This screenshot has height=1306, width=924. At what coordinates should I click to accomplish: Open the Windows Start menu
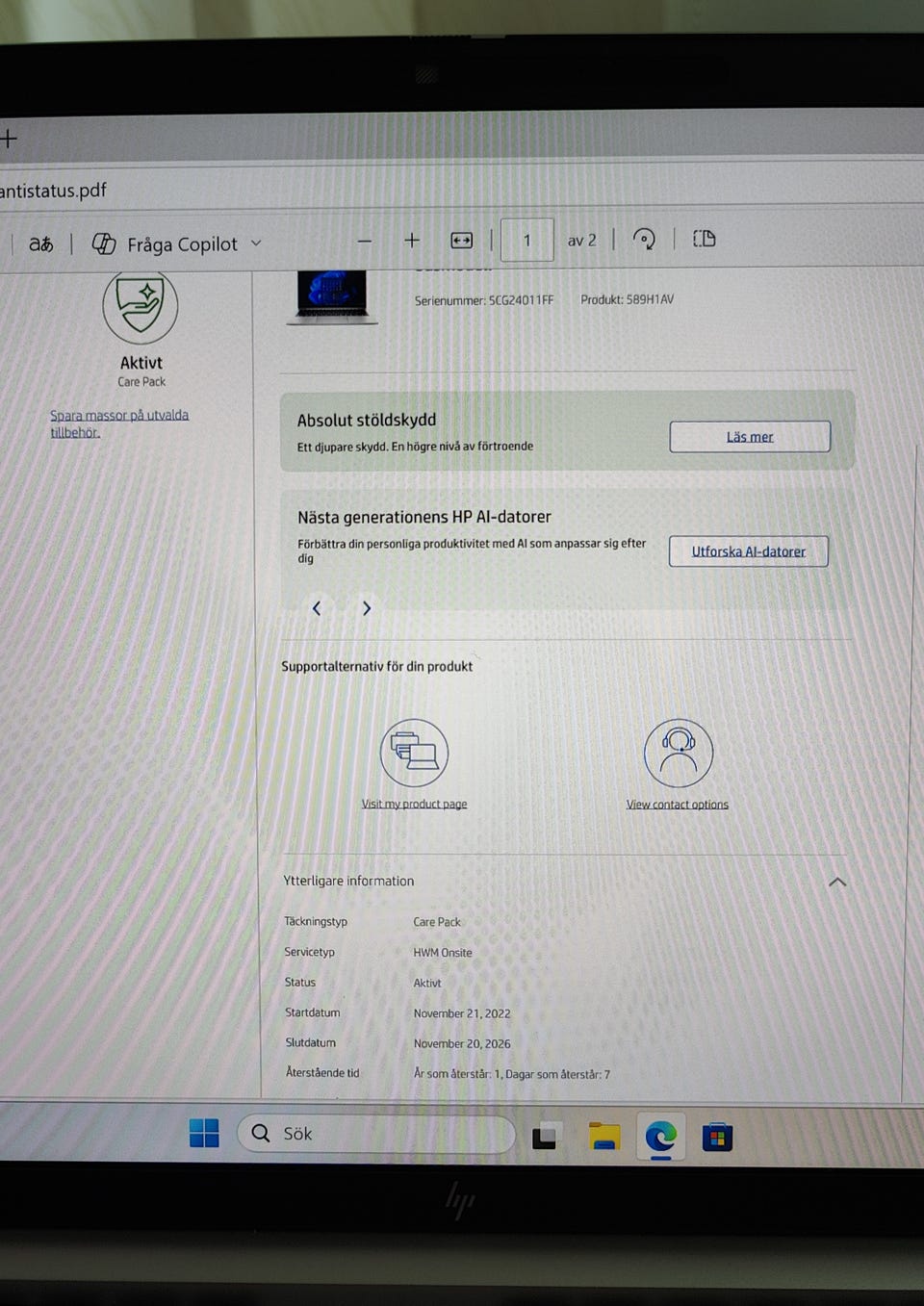pos(204,1133)
